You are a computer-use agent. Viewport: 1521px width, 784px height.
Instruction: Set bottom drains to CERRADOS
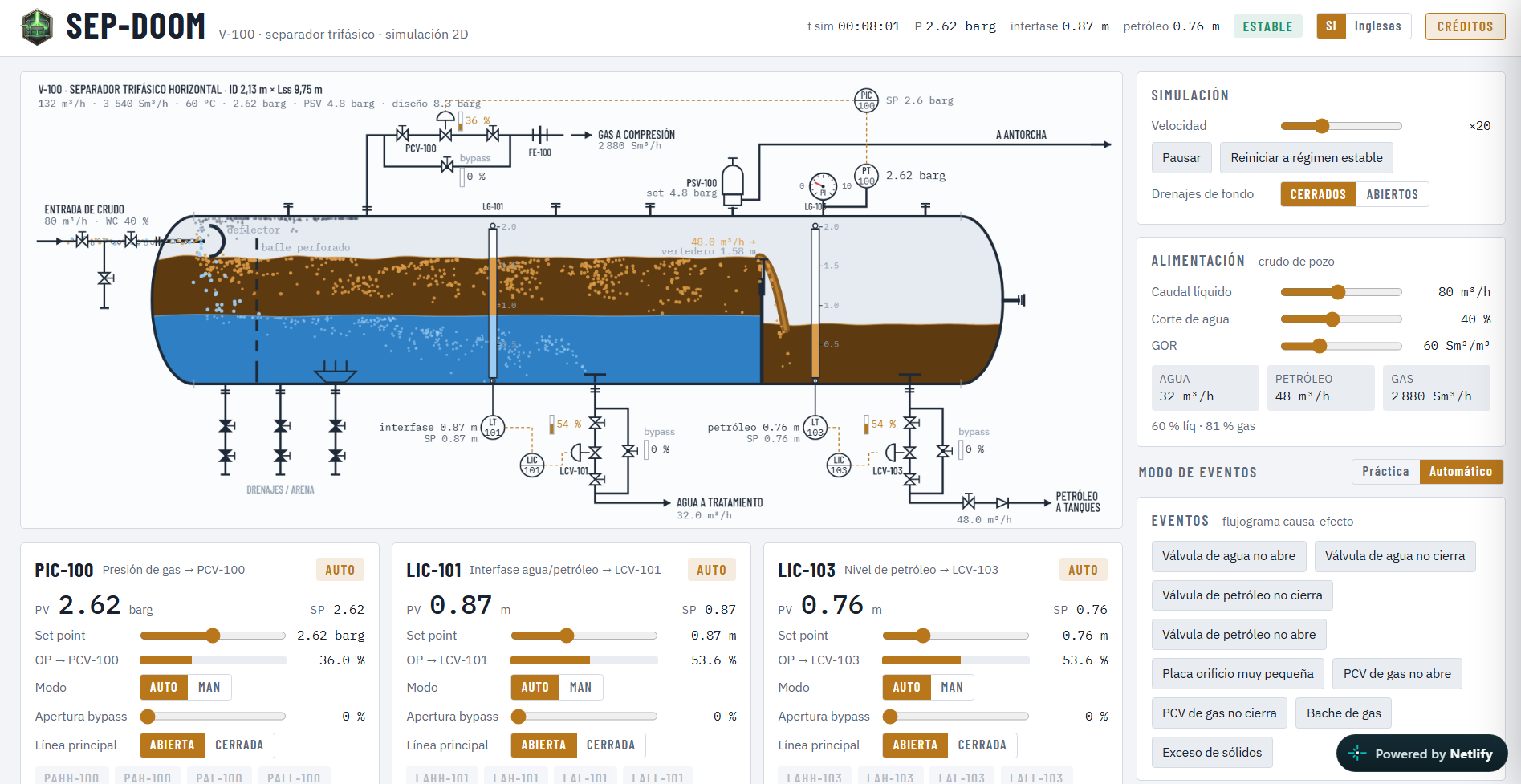click(x=1318, y=194)
